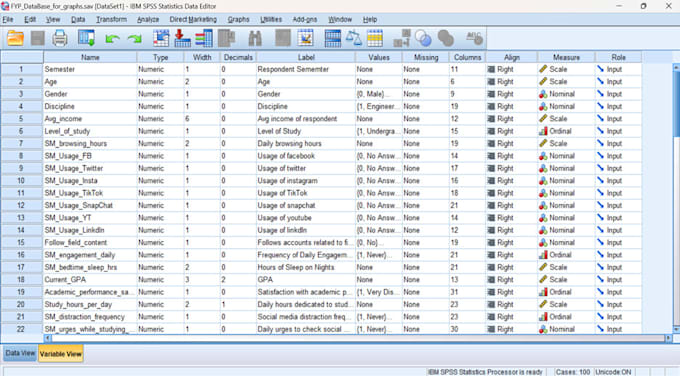Select the name cell SM_browsing_hours
Screen dimensions: 680x376
pyautogui.click(x=90, y=144)
